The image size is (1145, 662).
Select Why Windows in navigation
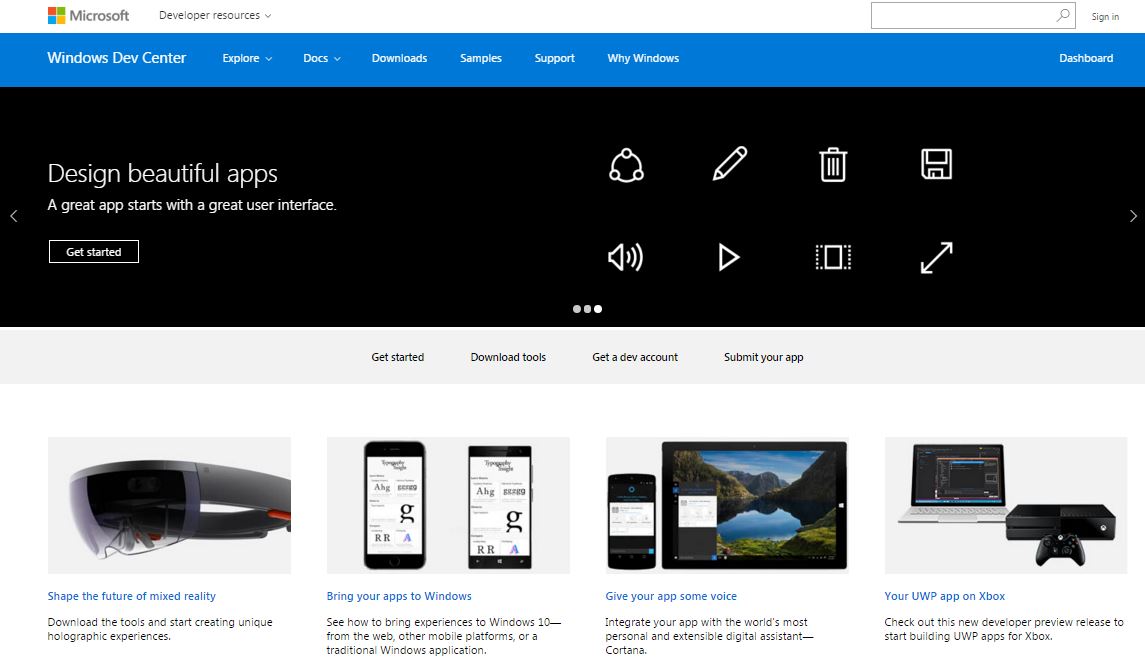click(643, 58)
